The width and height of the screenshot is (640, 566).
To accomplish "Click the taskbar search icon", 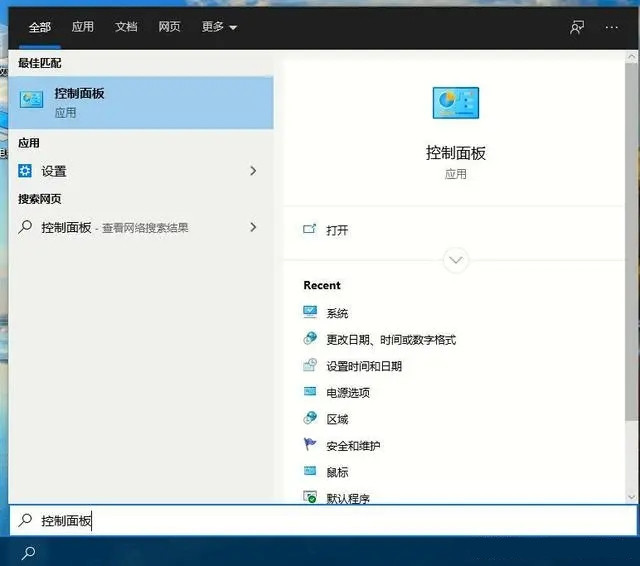I will click(28, 553).
